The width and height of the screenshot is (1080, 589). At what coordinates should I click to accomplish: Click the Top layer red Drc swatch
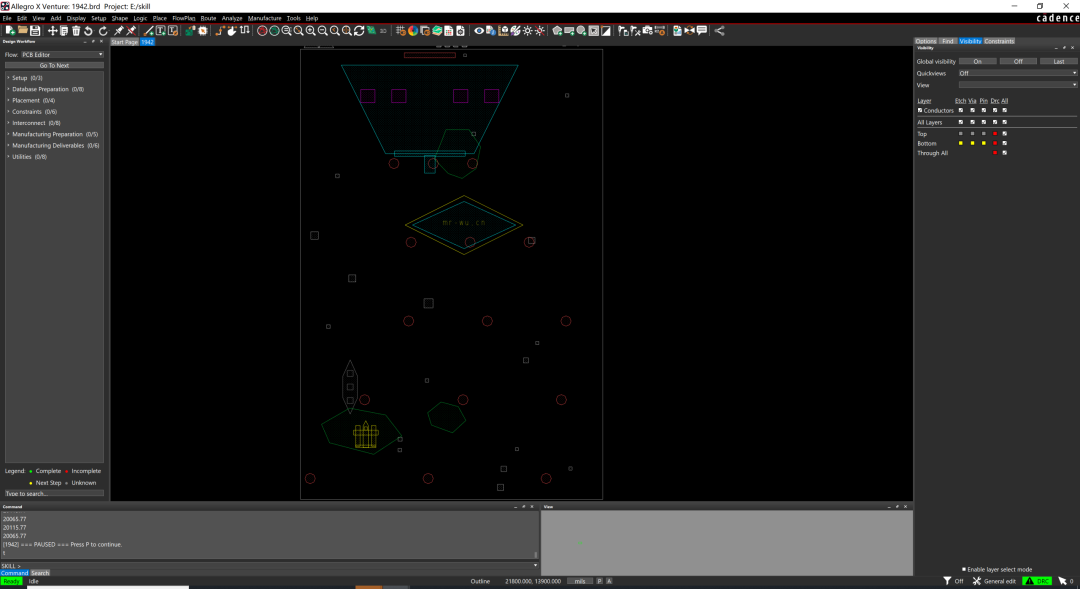[x=995, y=134]
